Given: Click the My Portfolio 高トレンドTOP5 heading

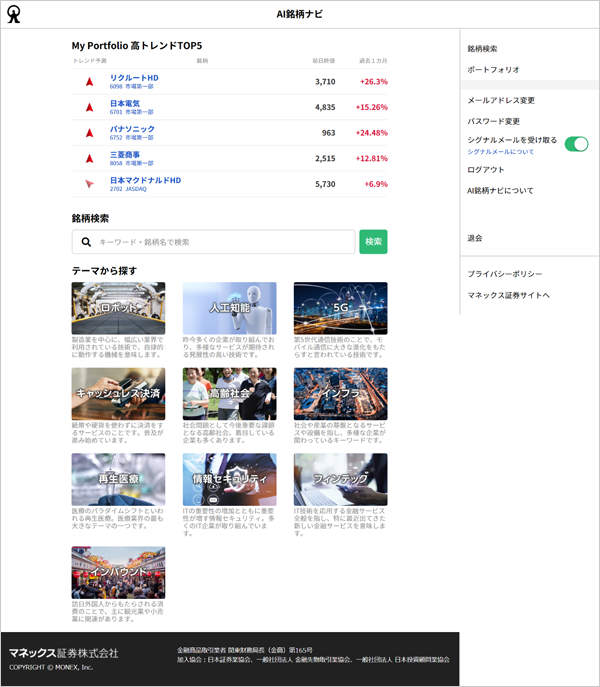Looking at the screenshot, I should (x=137, y=46).
